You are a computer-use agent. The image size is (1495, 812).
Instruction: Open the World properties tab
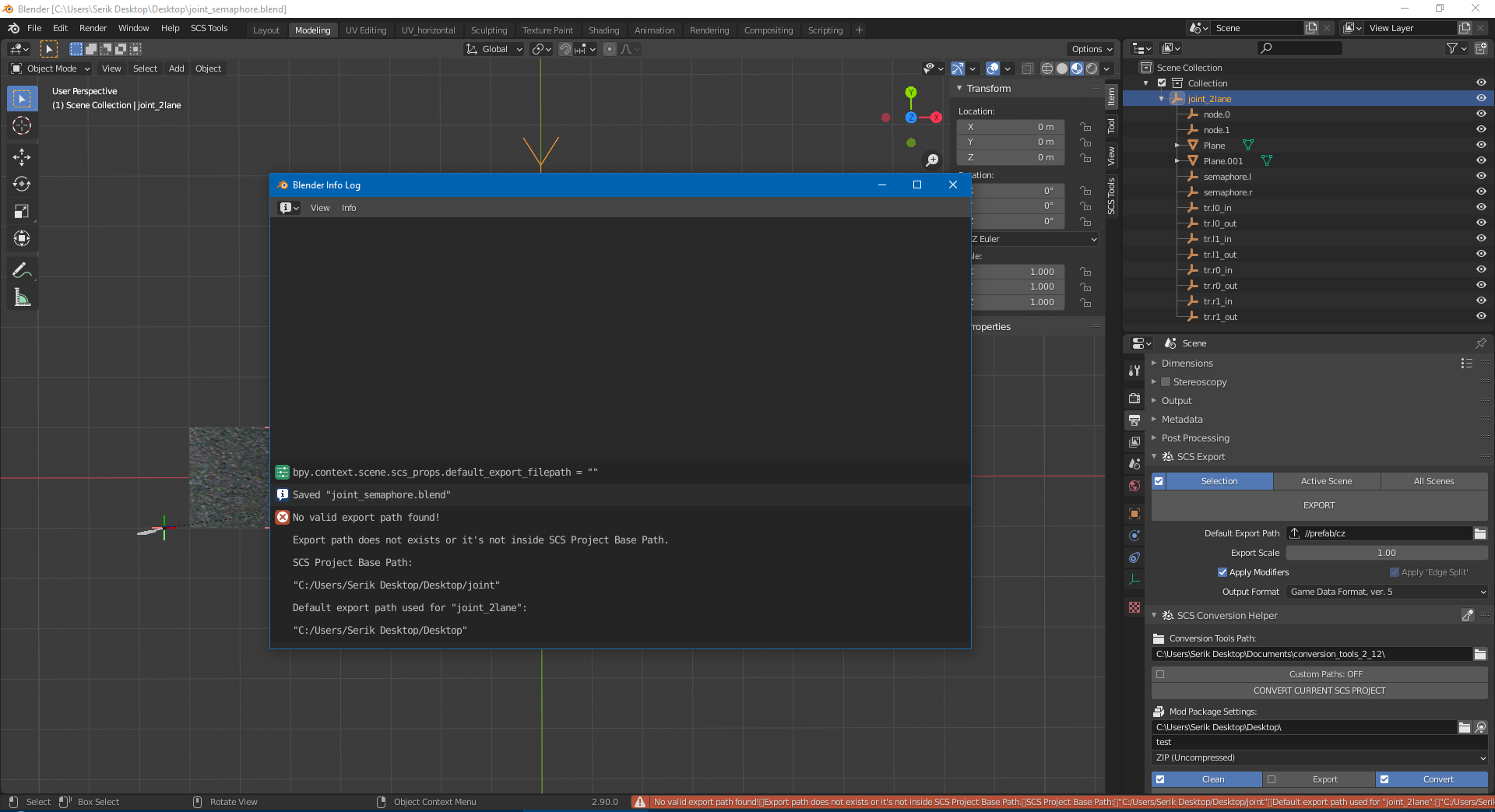point(1134,485)
